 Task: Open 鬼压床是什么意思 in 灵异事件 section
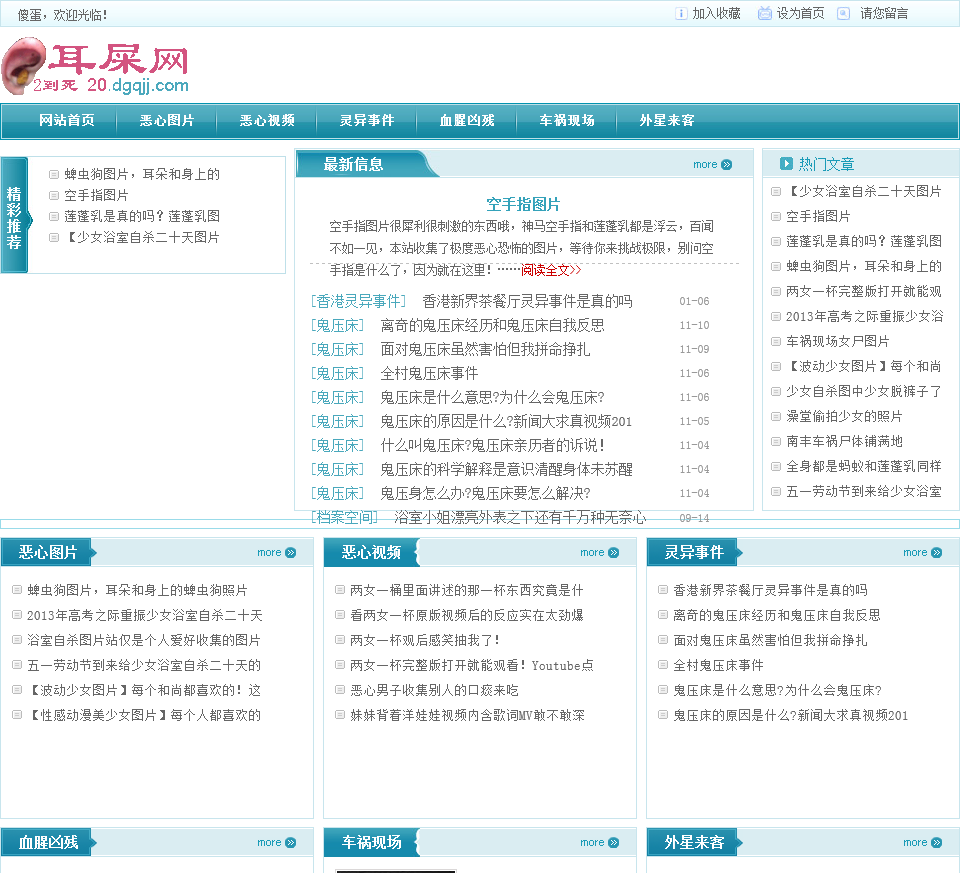pos(777,691)
